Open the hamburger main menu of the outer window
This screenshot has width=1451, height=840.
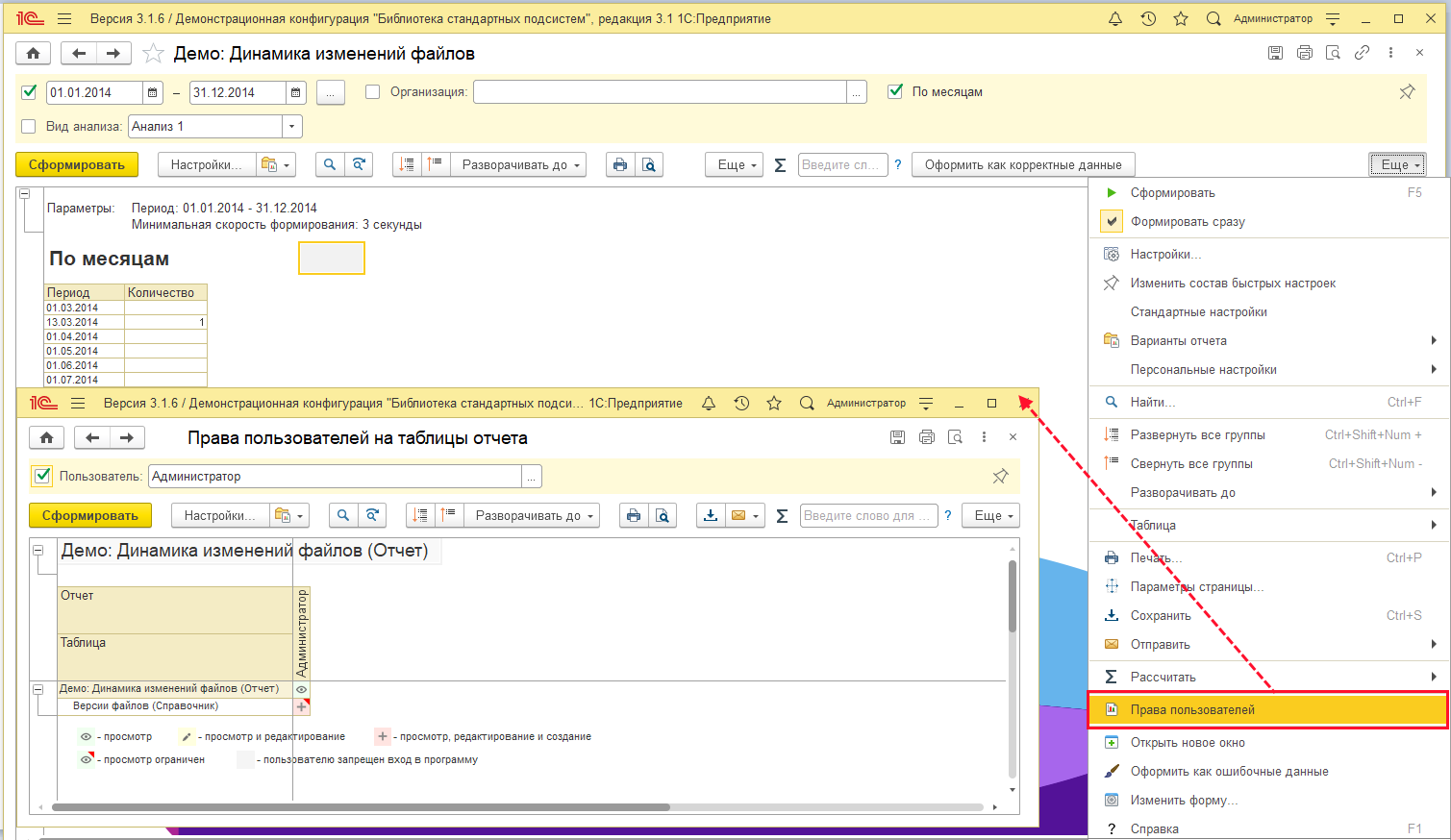pyautogui.click(x=64, y=18)
